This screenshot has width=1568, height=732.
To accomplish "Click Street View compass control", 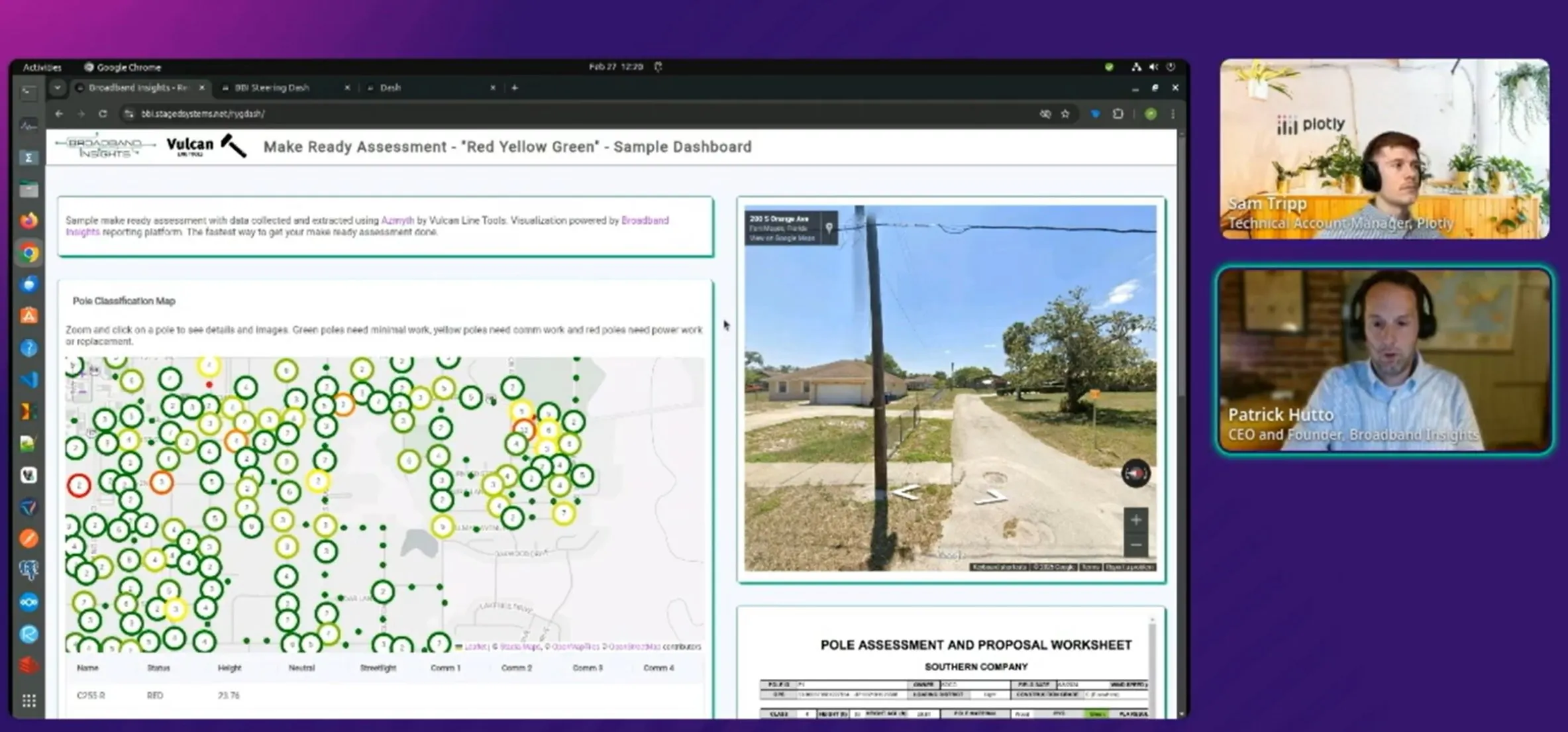I will click(x=1135, y=473).
